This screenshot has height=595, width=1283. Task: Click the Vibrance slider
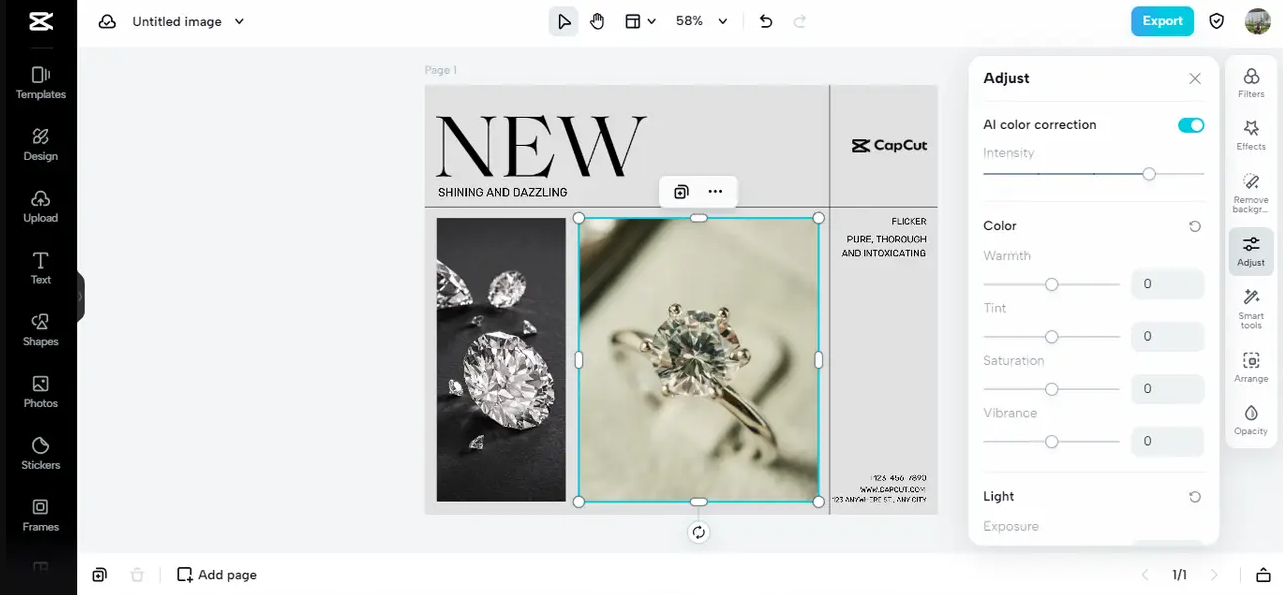coord(1051,441)
